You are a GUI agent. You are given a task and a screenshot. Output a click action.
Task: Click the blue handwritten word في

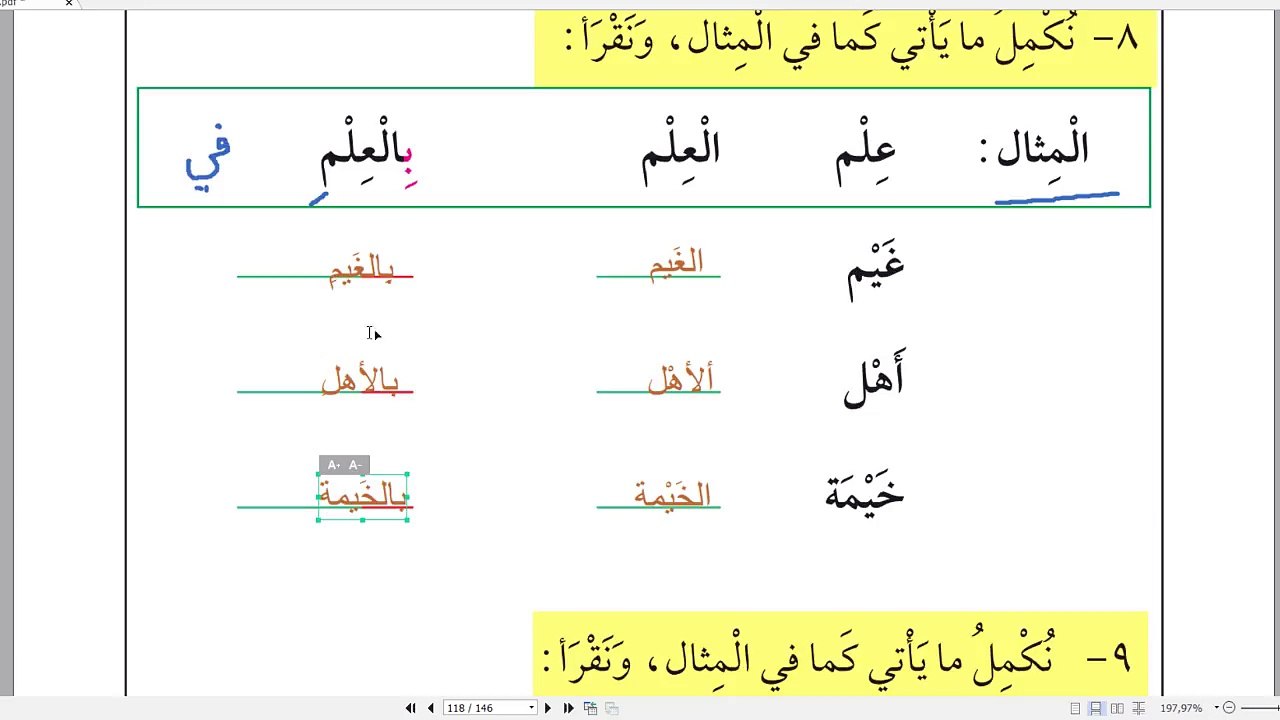(208, 156)
